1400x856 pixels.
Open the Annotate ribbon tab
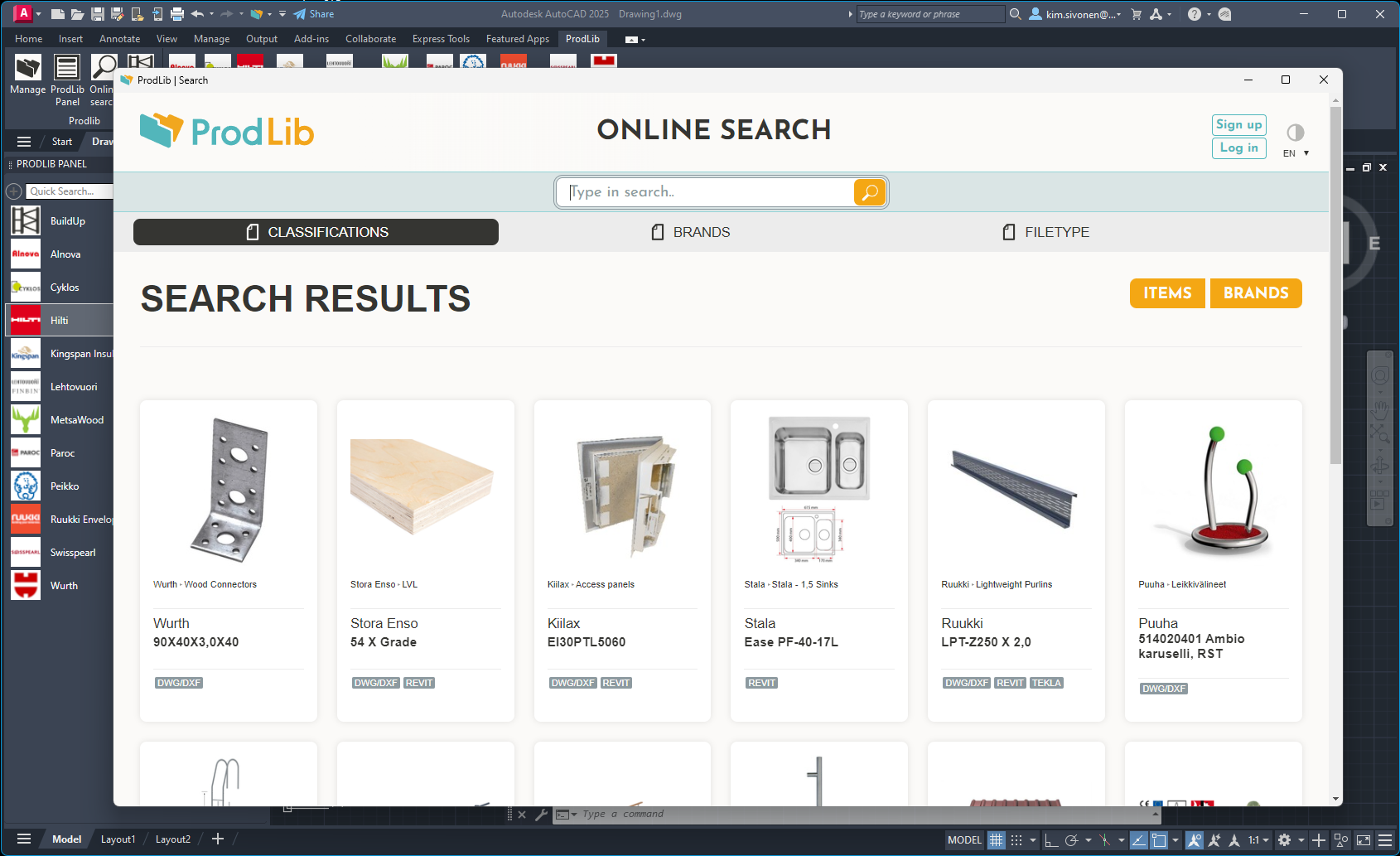pyautogui.click(x=119, y=39)
